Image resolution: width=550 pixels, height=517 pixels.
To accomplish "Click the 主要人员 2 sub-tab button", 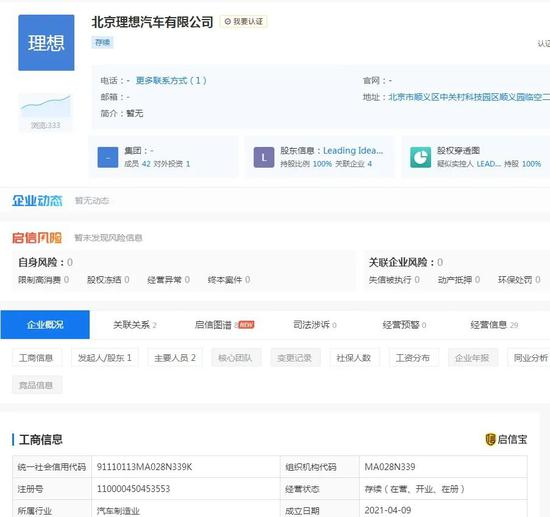I will point(175,358).
